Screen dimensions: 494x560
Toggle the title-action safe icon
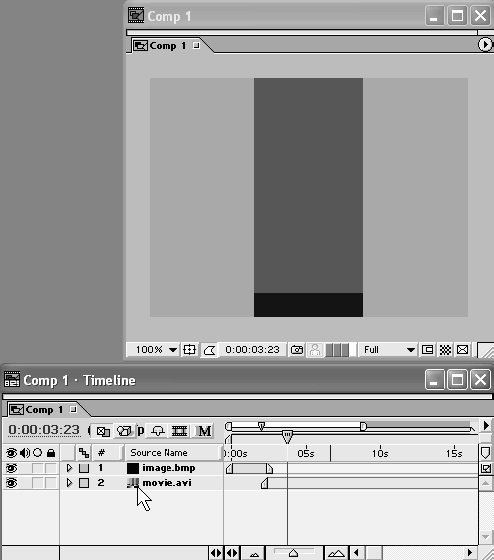pyautogui.click(x=189, y=350)
